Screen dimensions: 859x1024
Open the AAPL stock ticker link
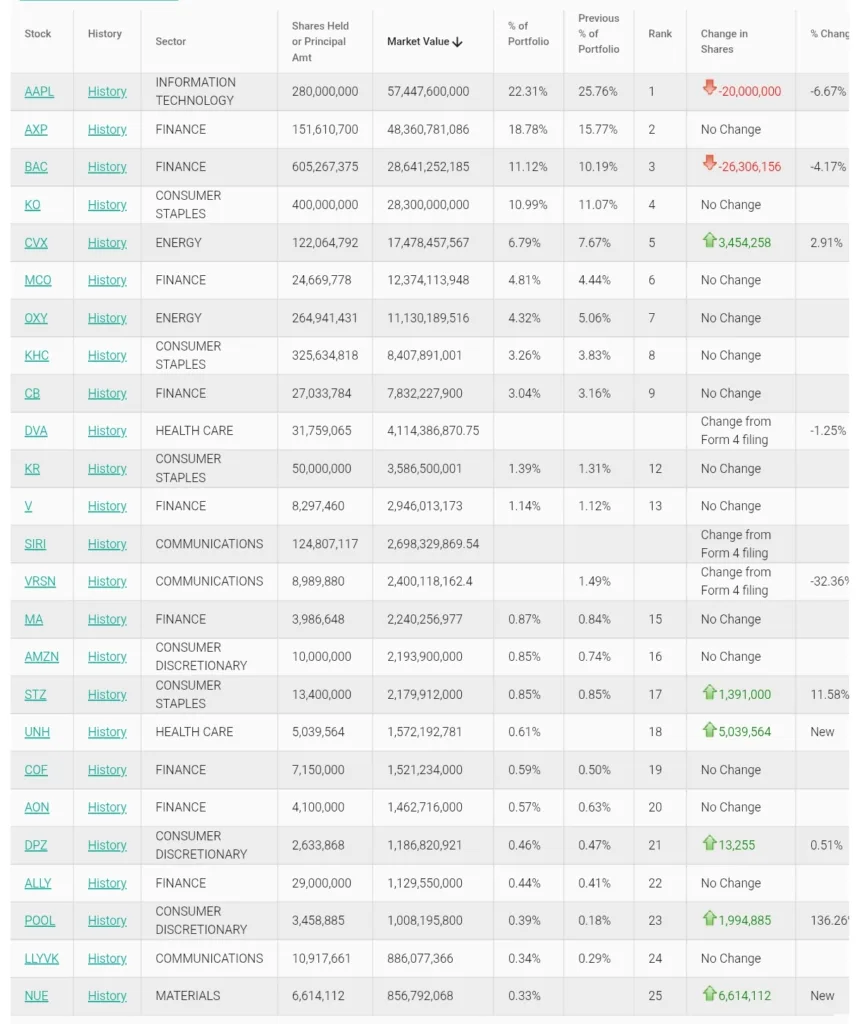click(39, 92)
